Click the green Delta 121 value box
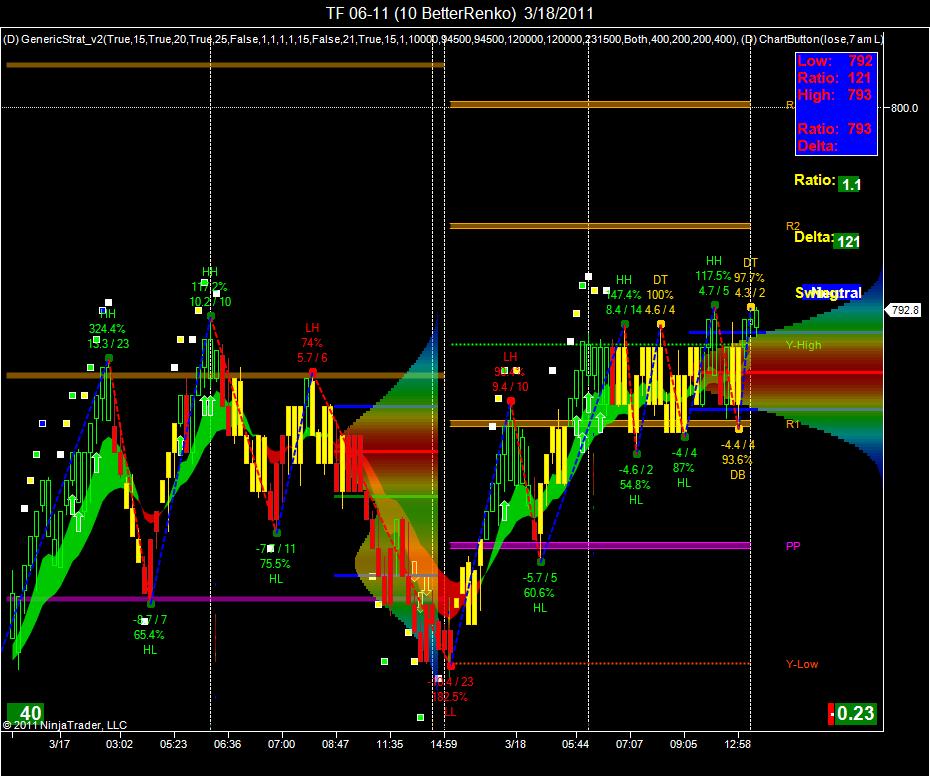The image size is (930, 777). 847,241
